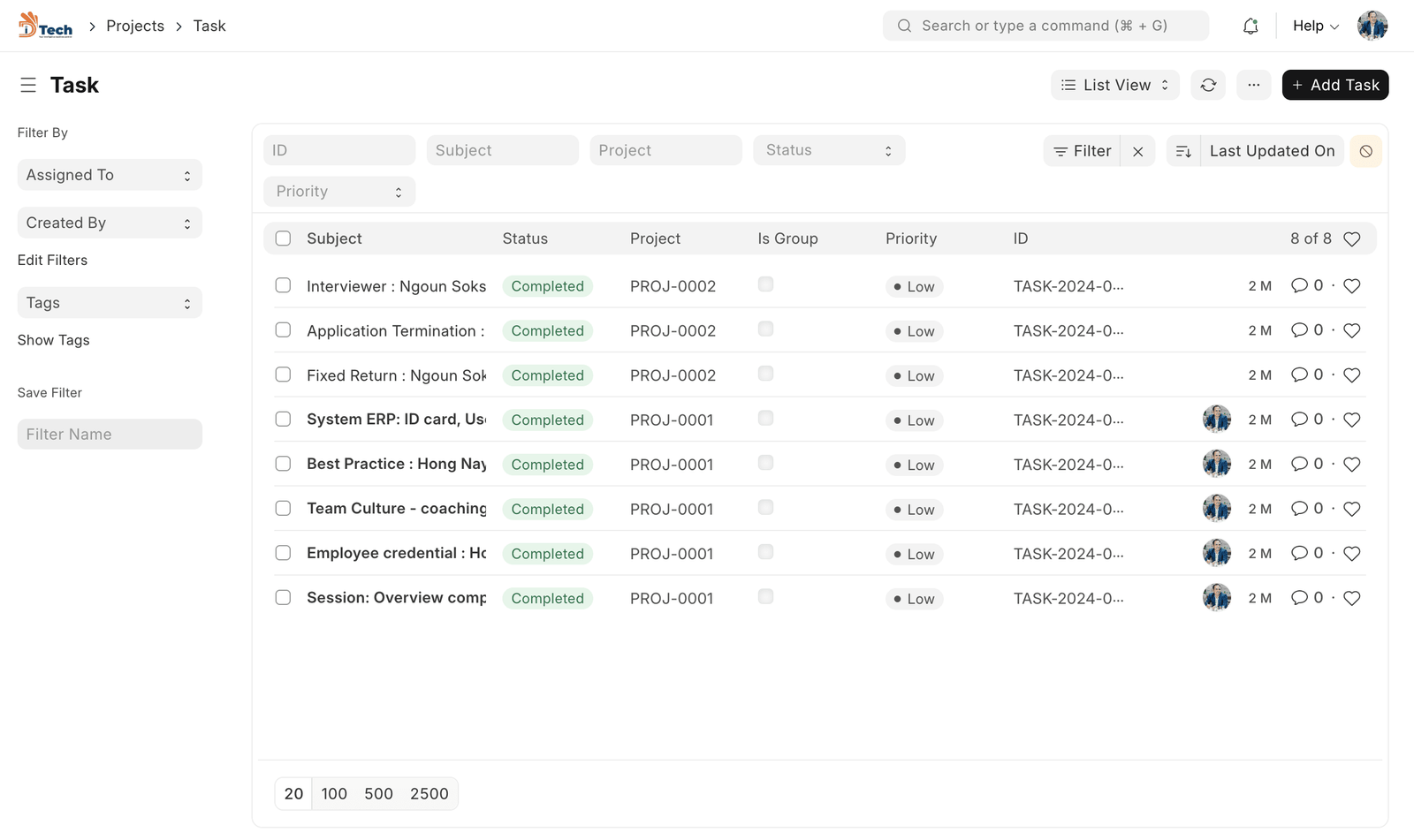Toggle sort direction icon beside Last Updated On
Image resolution: width=1414 pixels, height=840 pixels.
click(x=1183, y=151)
